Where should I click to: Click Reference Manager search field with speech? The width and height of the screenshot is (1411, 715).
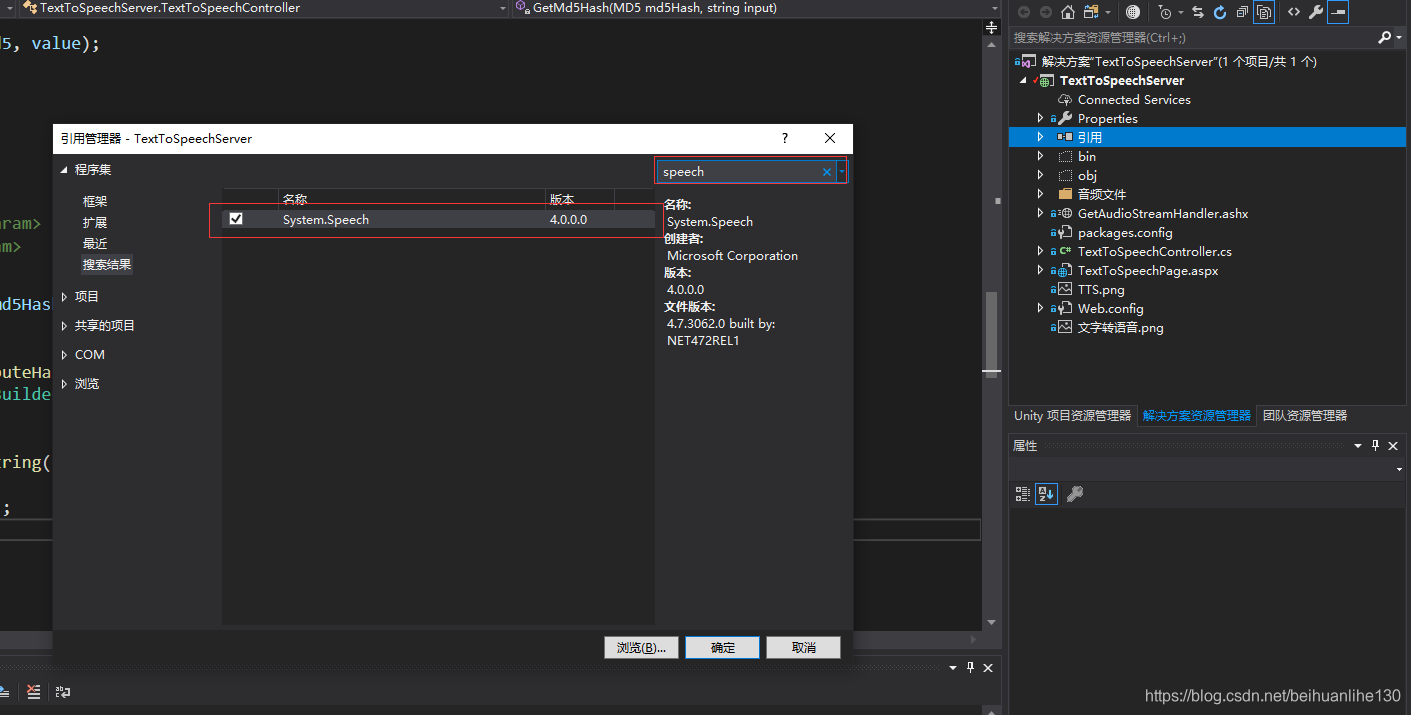[740, 172]
